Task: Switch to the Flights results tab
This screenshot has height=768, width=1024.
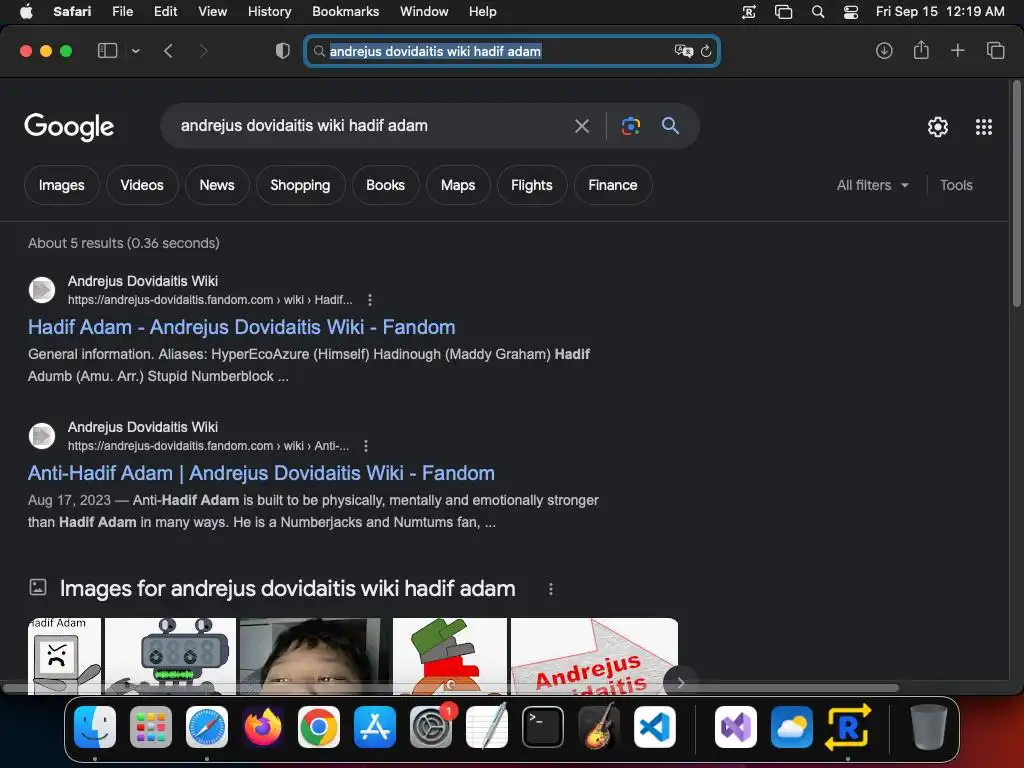Action: coord(532,185)
